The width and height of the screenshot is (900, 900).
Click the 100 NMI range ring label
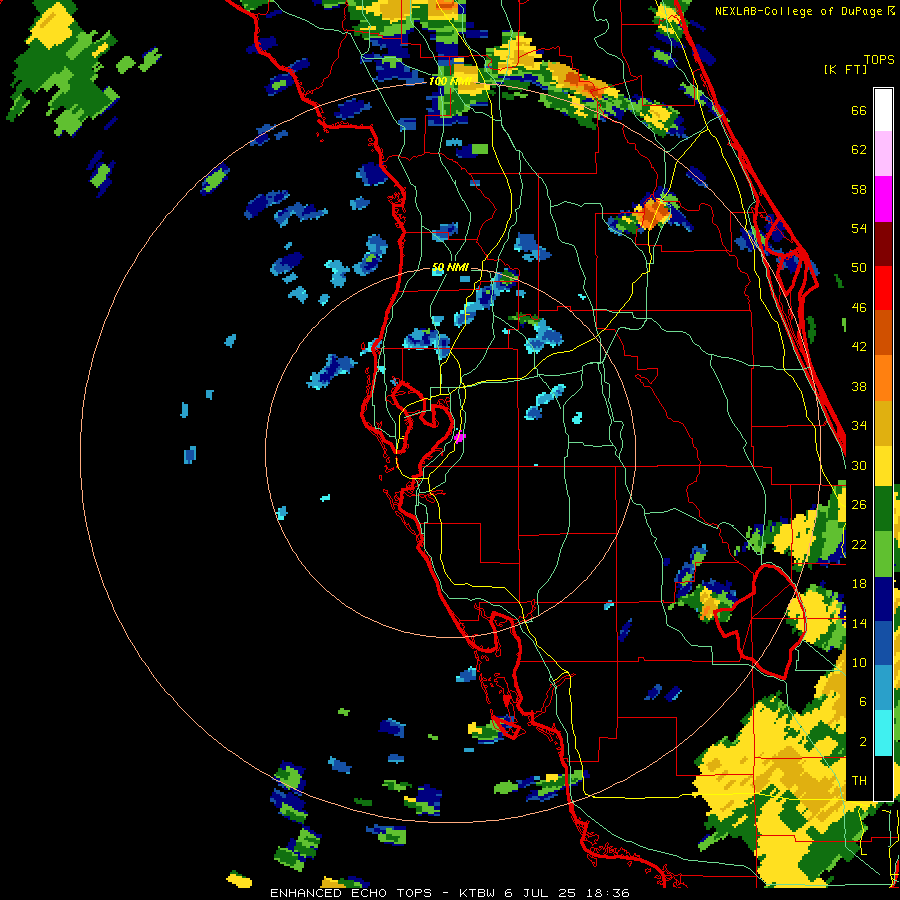point(451,82)
